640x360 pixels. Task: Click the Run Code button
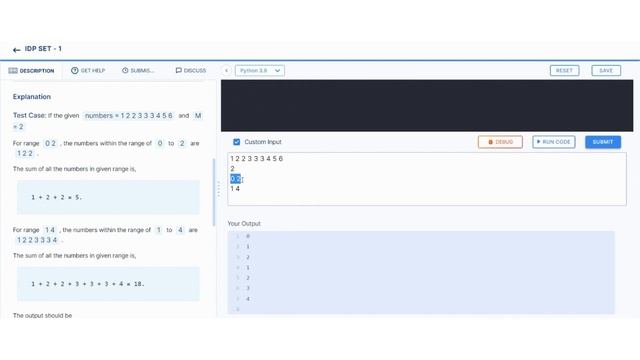(554, 142)
